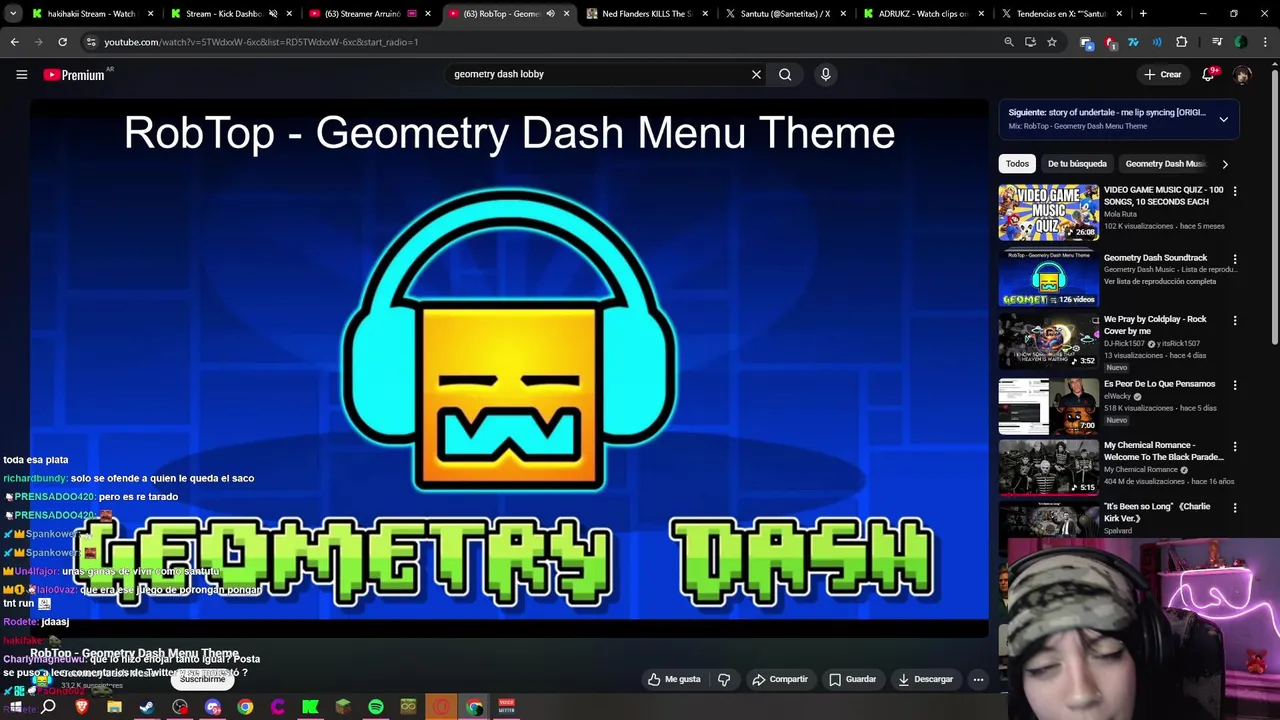The height and width of the screenshot is (720, 1280).
Task: Bookmark this page with the star
Action: tap(1052, 42)
